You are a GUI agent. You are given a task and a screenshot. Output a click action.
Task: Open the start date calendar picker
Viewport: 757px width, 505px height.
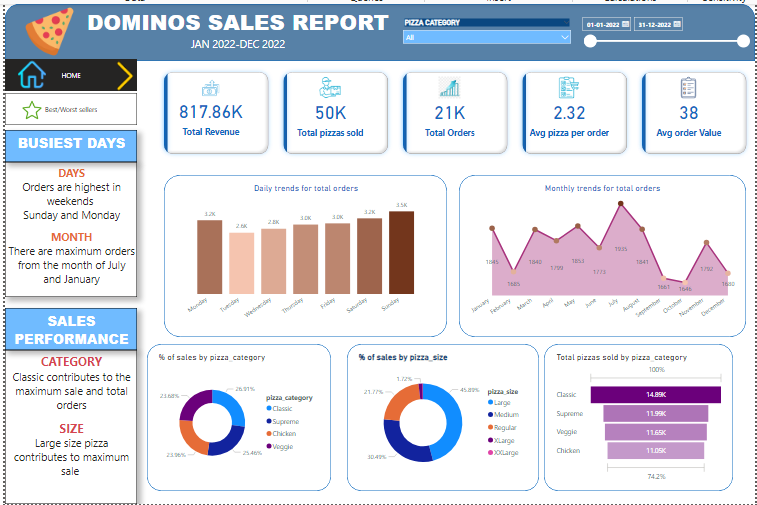625,23
